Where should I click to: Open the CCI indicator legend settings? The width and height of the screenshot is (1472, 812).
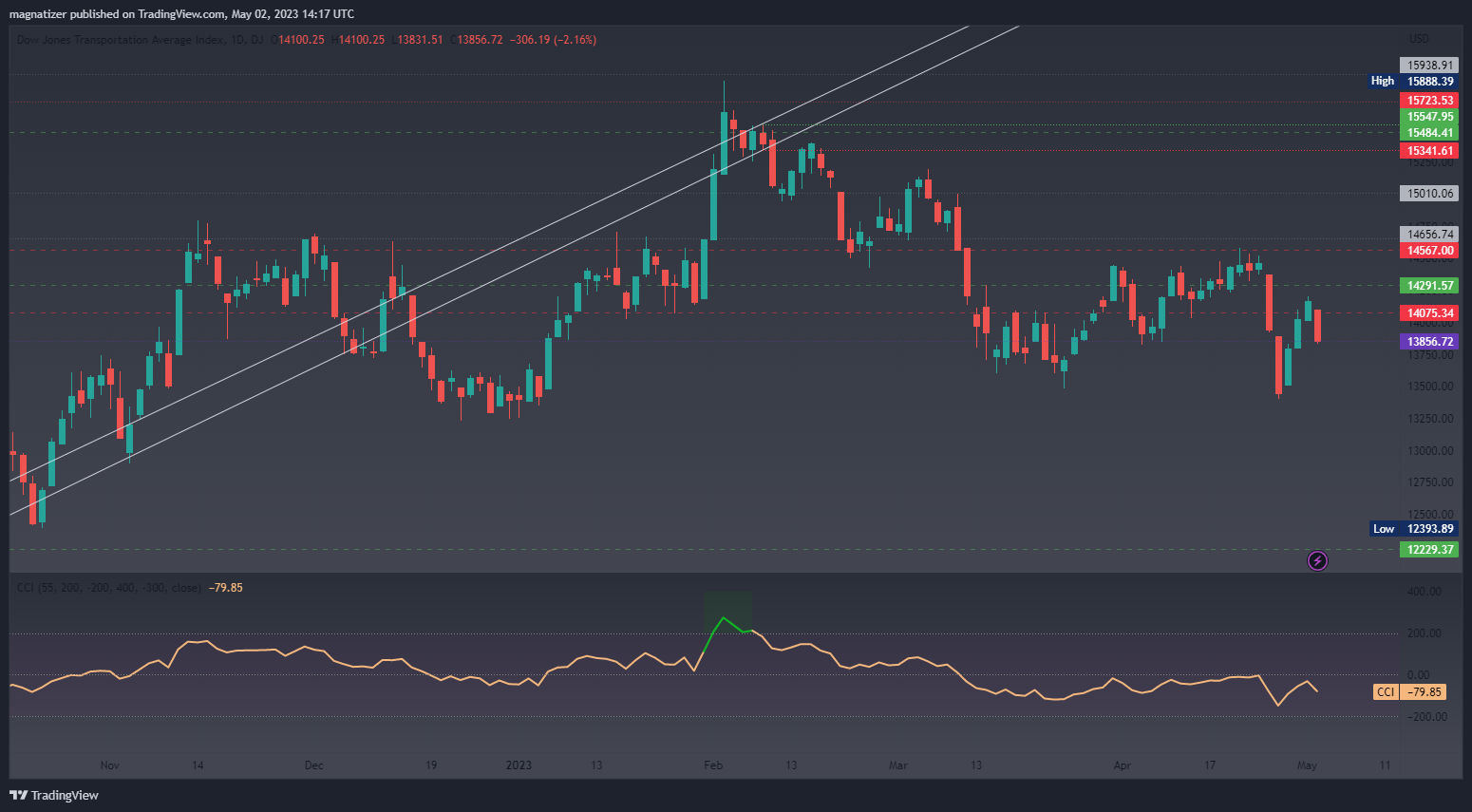point(108,588)
